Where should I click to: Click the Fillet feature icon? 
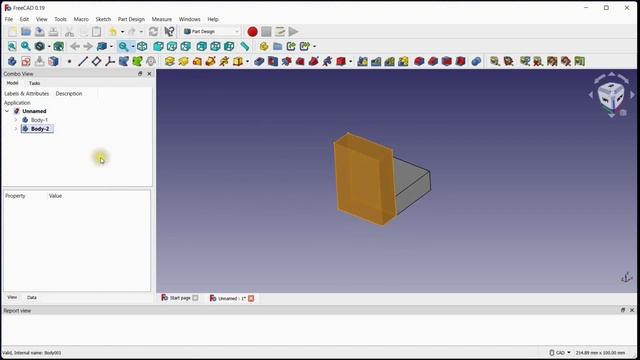pyautogui.click(x=419, y=61)
